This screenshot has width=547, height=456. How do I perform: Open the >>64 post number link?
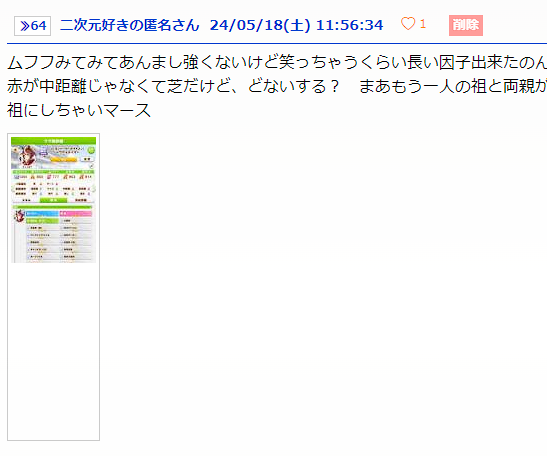(32, 26)
